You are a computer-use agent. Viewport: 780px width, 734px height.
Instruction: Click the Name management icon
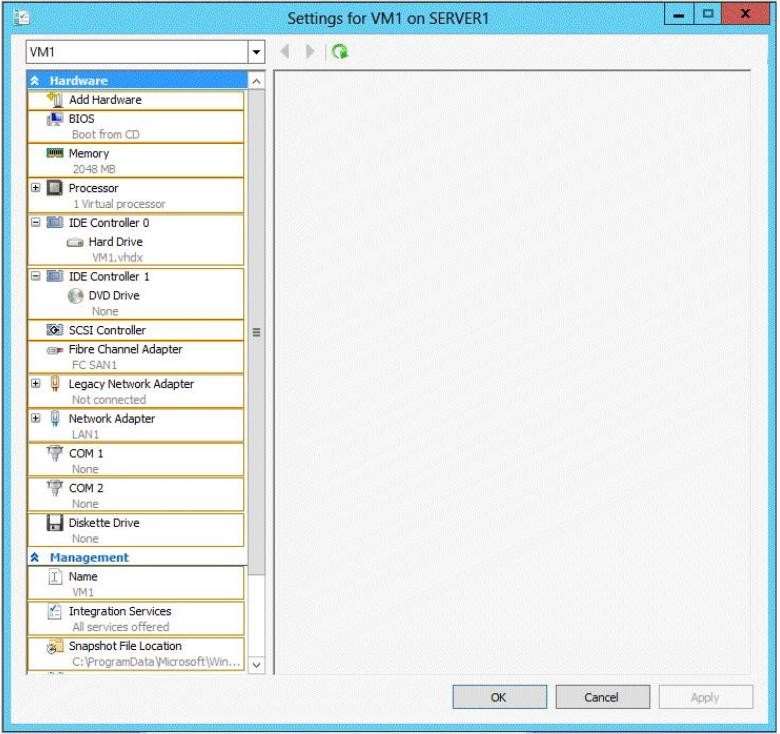(55, 577)
